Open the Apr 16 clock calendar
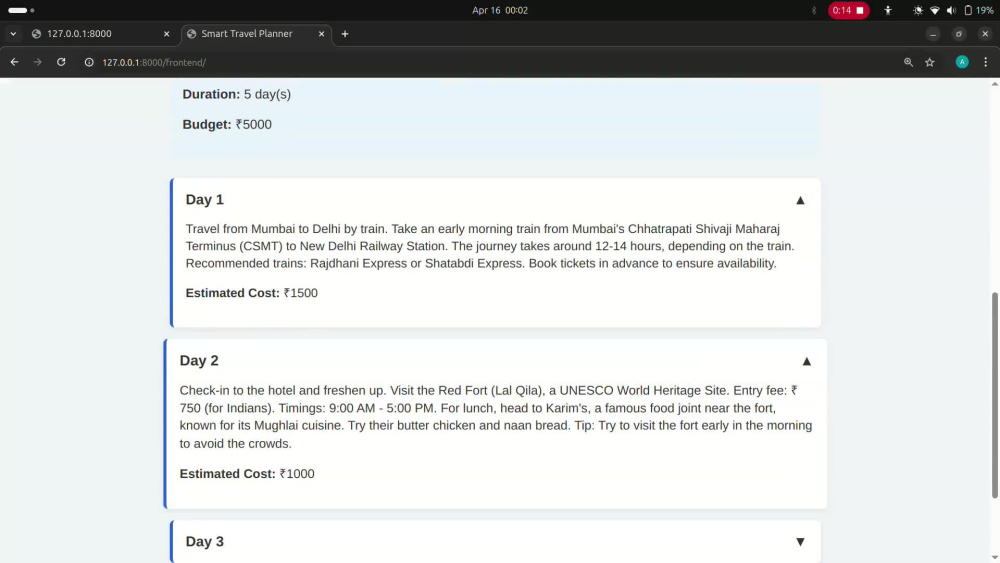Screen dimensions: 1000x563 (500, 10)
